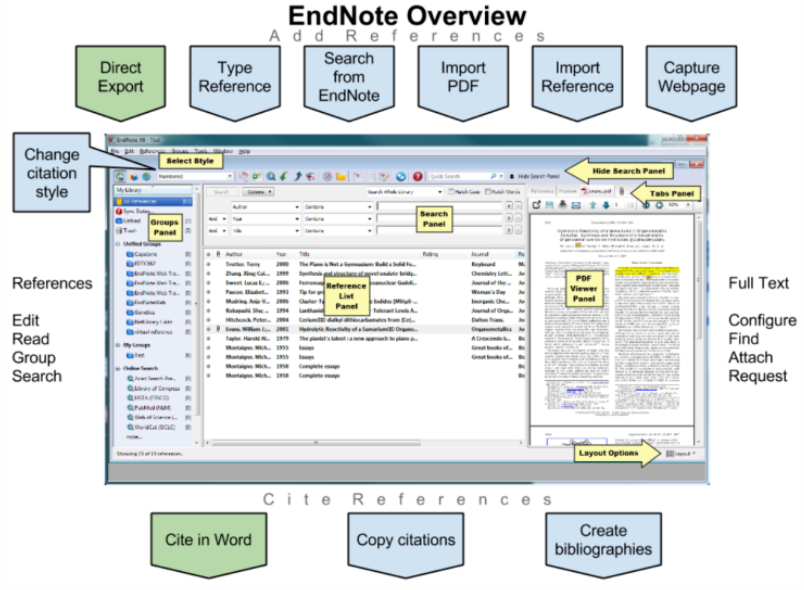The width and height of the screenshot is (804, 590).
Task: Click the Save PDF disk icon
Action: click(550, 205)
